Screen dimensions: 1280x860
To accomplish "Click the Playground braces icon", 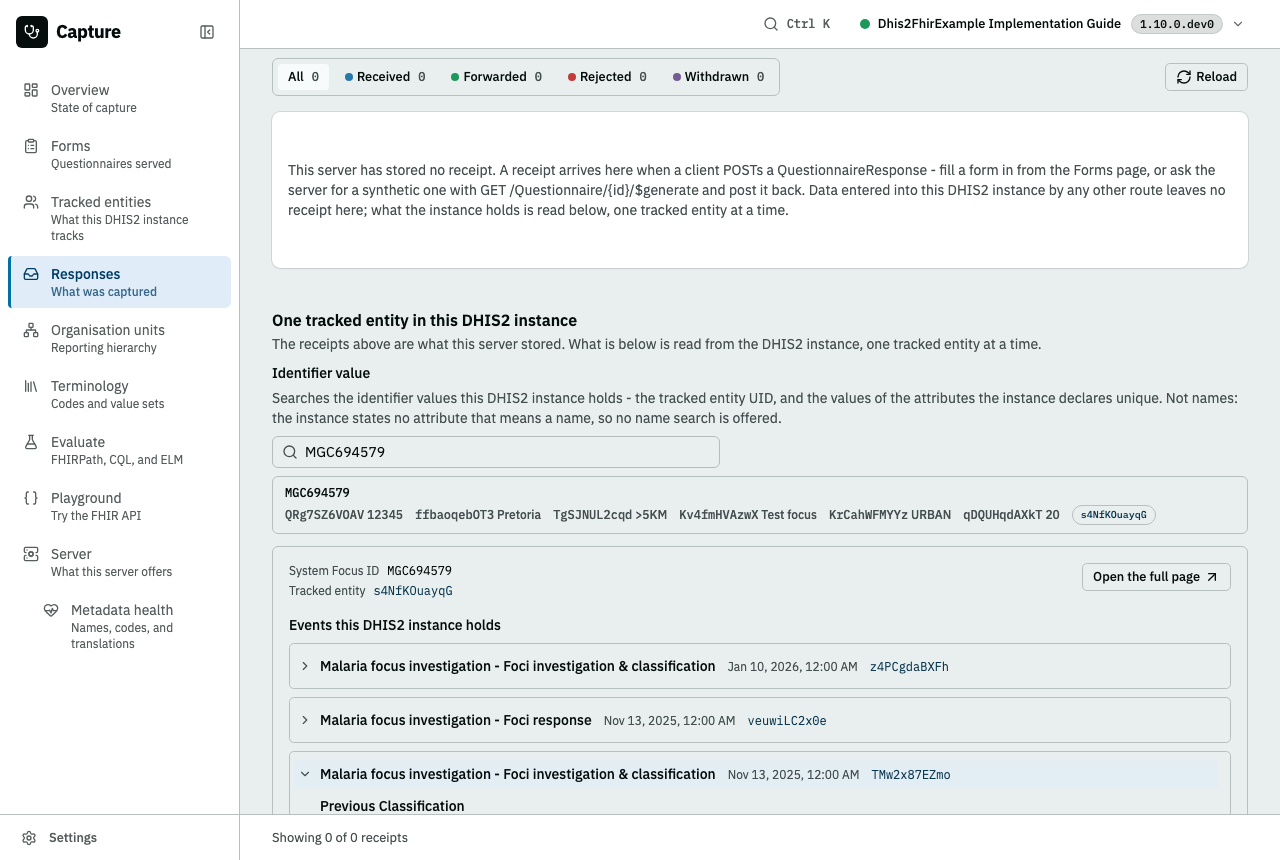I will tap(31, 498).
